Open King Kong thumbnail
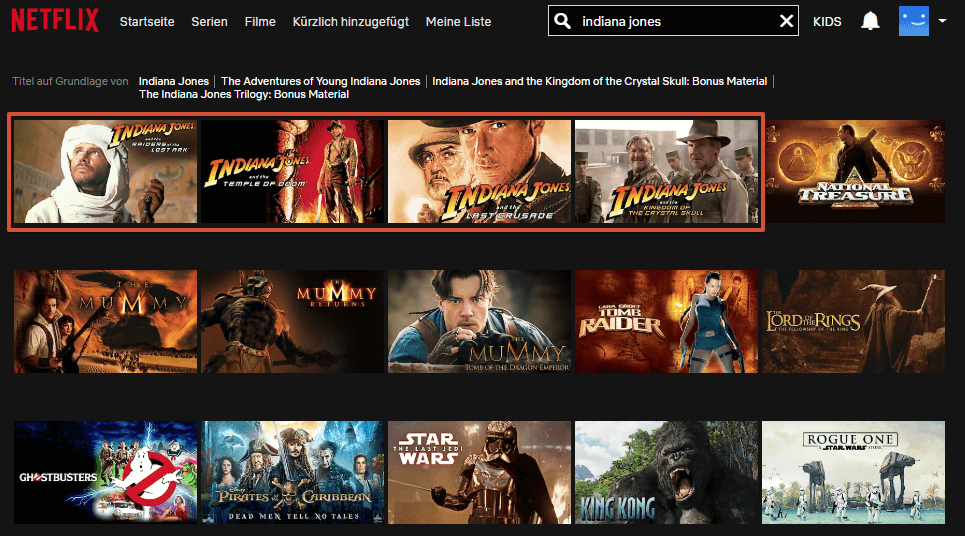Viewport: 965px width, 536px height. pos(667,472)
